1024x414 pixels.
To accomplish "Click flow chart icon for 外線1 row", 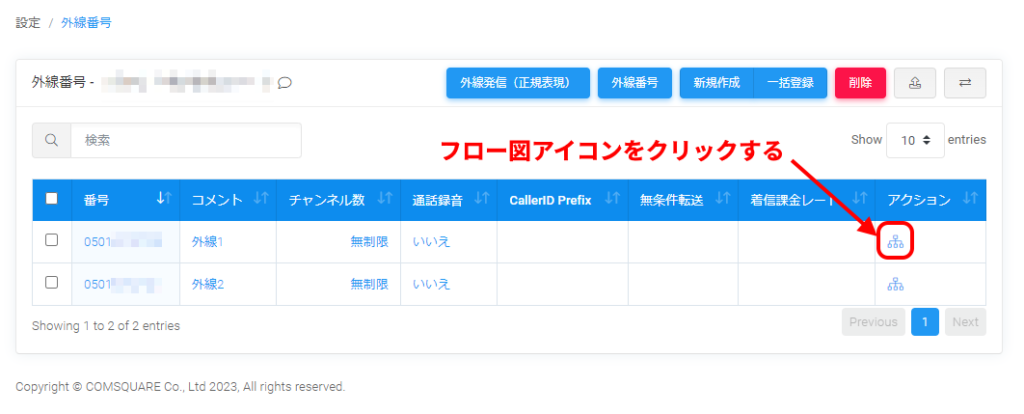I will pyautogui.click(x=895, y=242).
